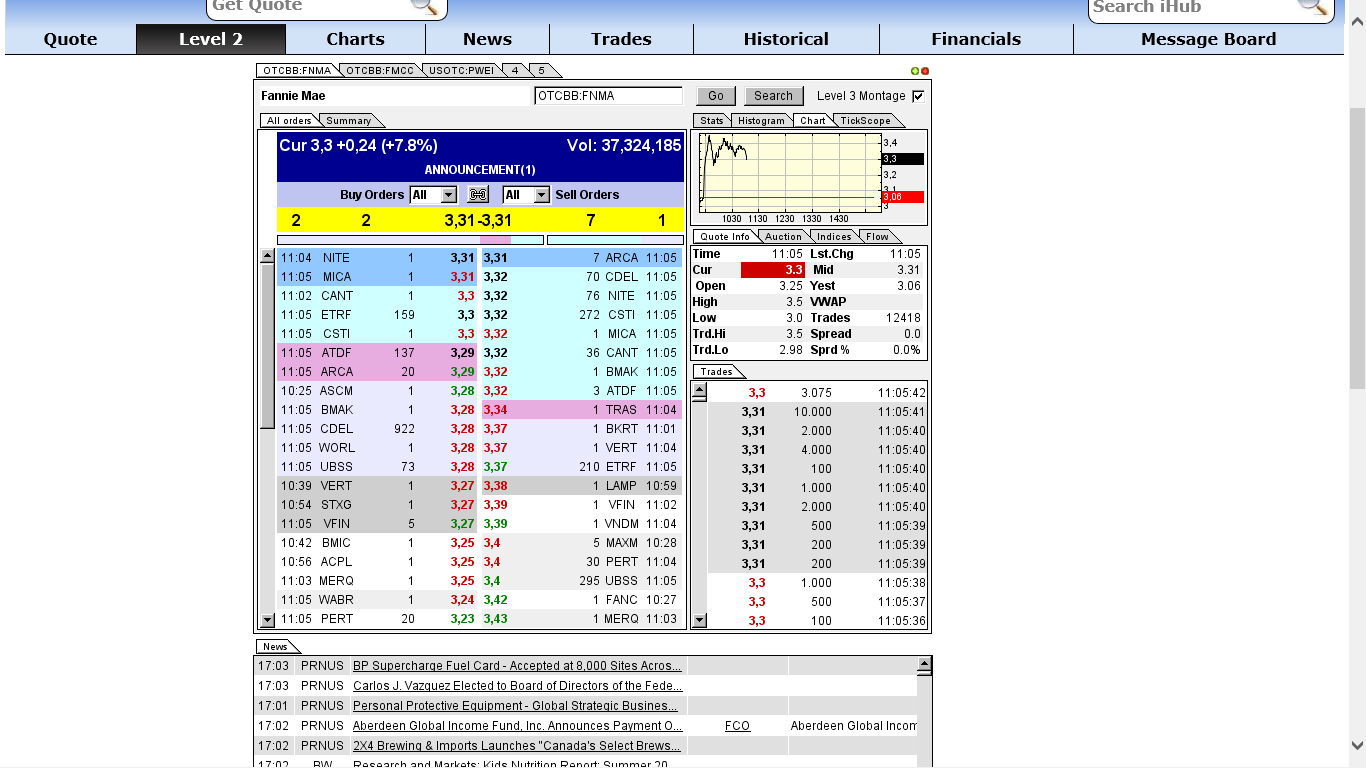
Task: Open the Message Board section
Action: click(1207, 39)
